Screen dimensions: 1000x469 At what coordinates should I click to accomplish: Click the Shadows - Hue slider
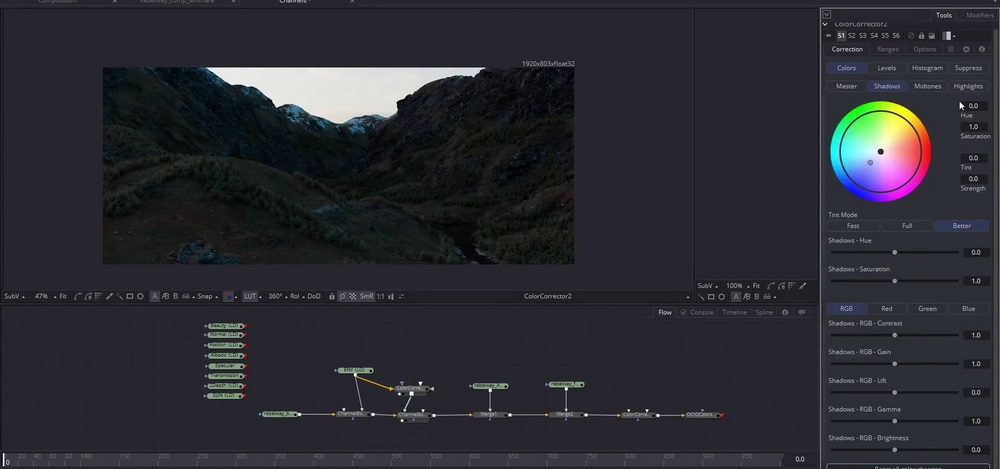tap(894, 253)
